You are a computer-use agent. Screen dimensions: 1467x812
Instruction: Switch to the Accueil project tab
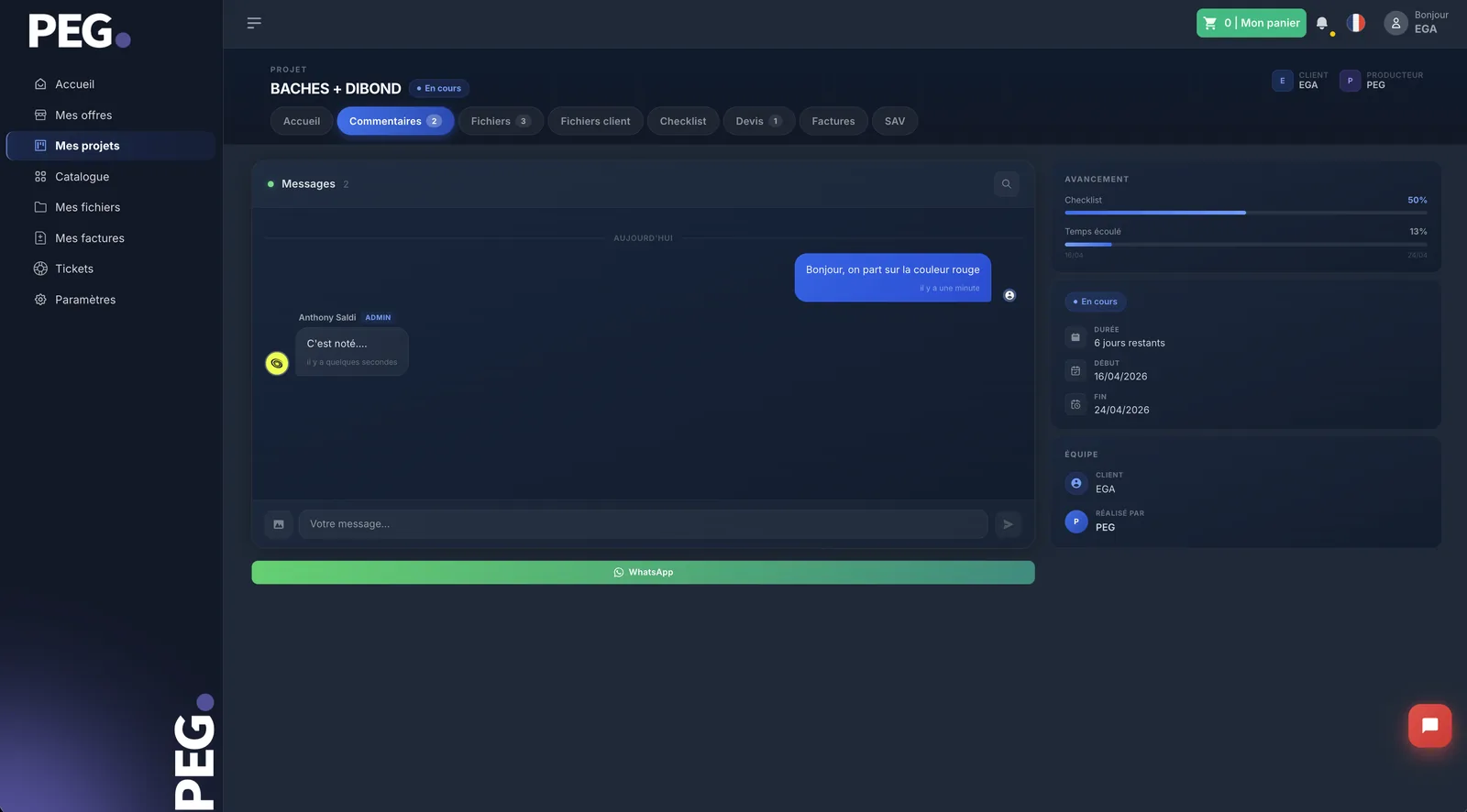pos(302,121)
